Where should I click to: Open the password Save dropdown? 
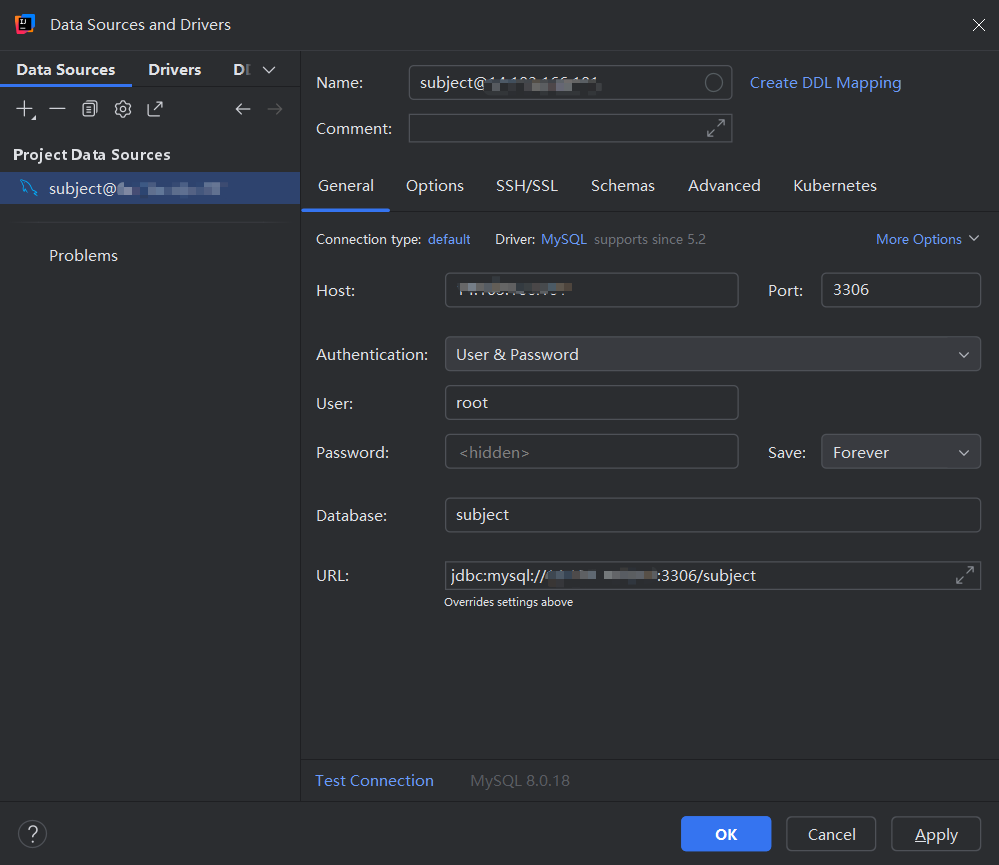(899, 451)
